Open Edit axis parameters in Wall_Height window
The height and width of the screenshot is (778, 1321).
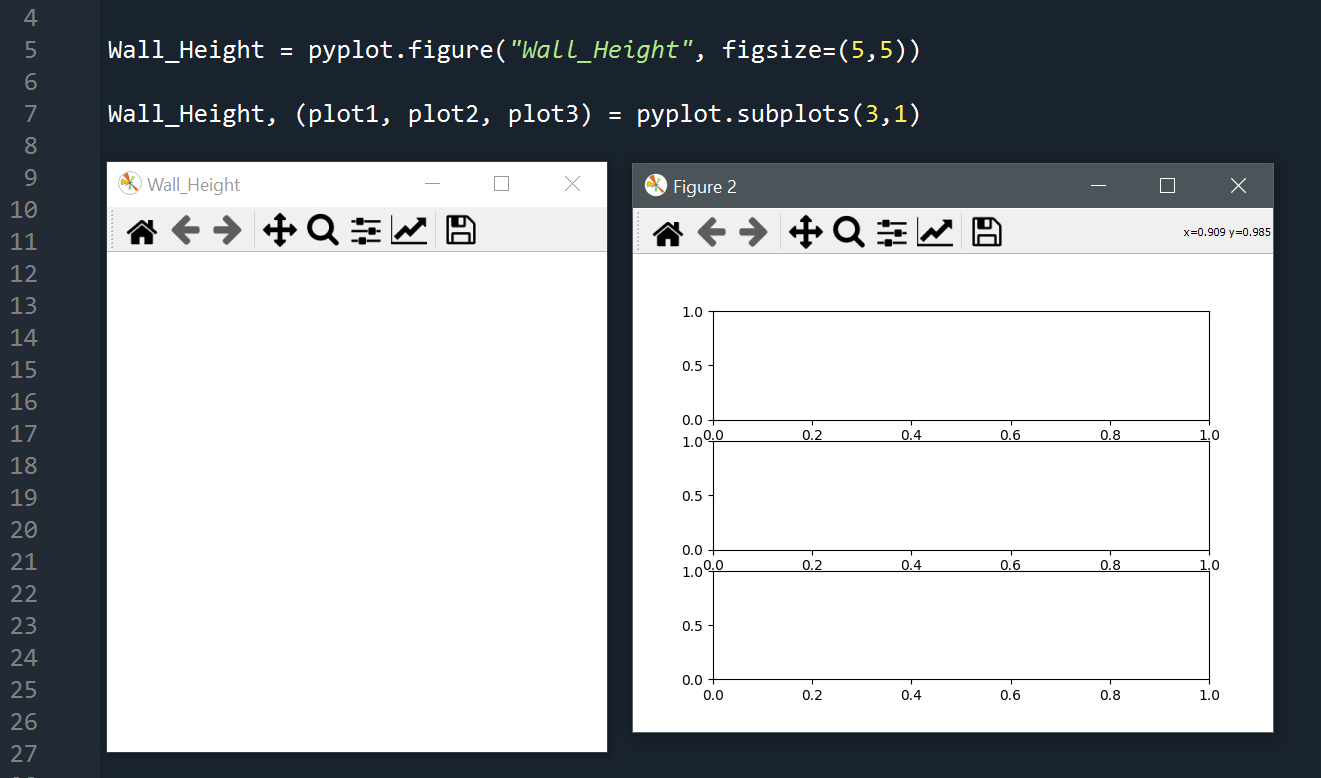409,231
